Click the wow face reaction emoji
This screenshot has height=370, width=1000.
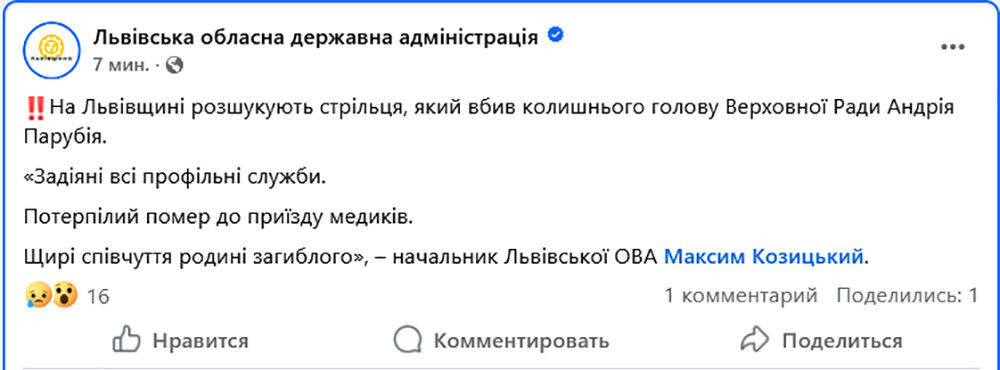click(64, 295)
